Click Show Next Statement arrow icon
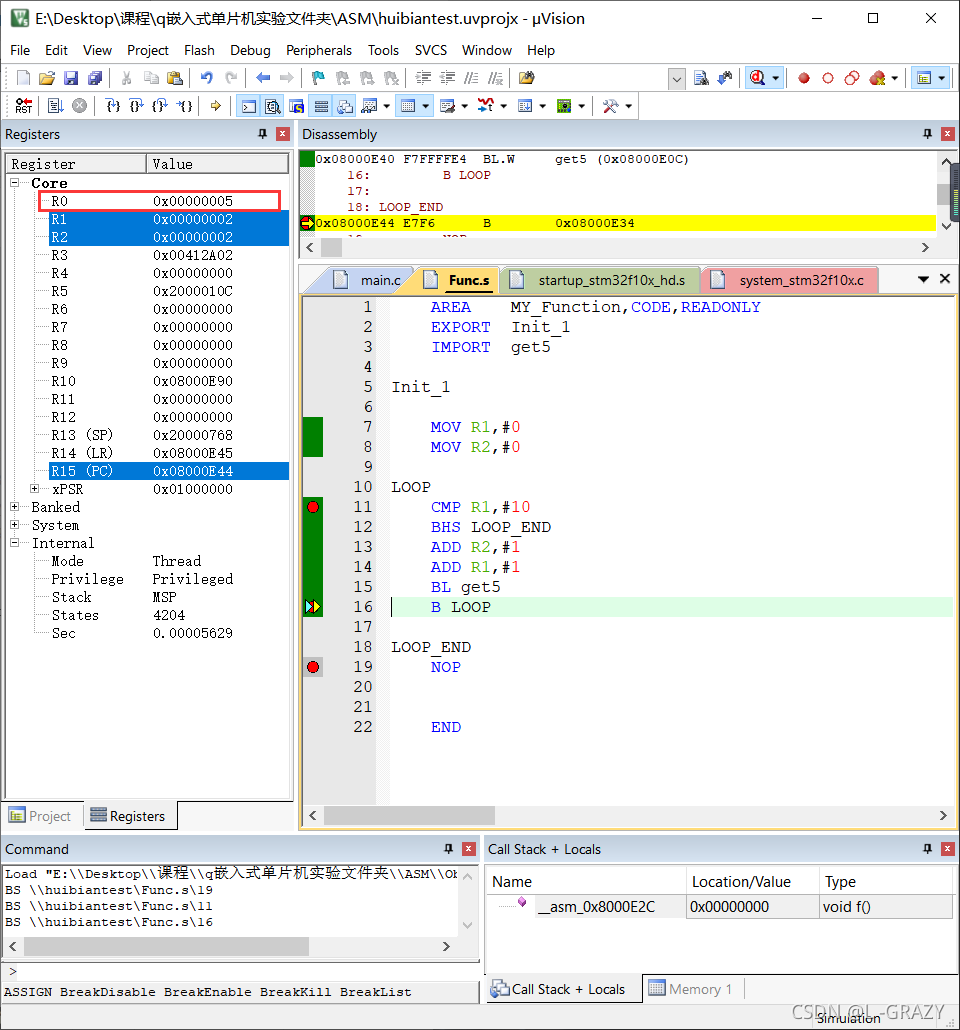 point(216,106)
